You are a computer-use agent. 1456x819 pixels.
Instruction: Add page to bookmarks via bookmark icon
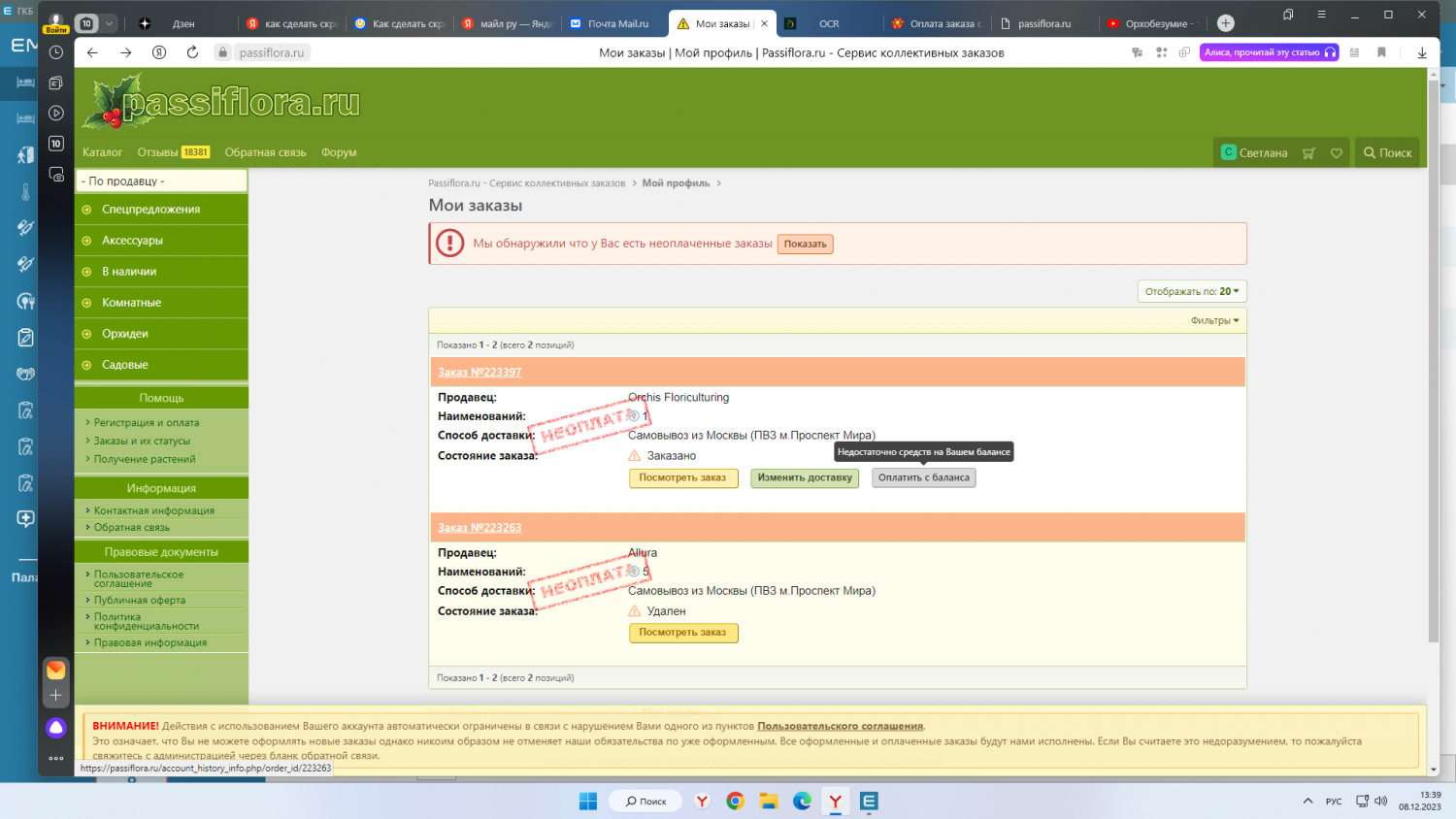(1381, 52)
